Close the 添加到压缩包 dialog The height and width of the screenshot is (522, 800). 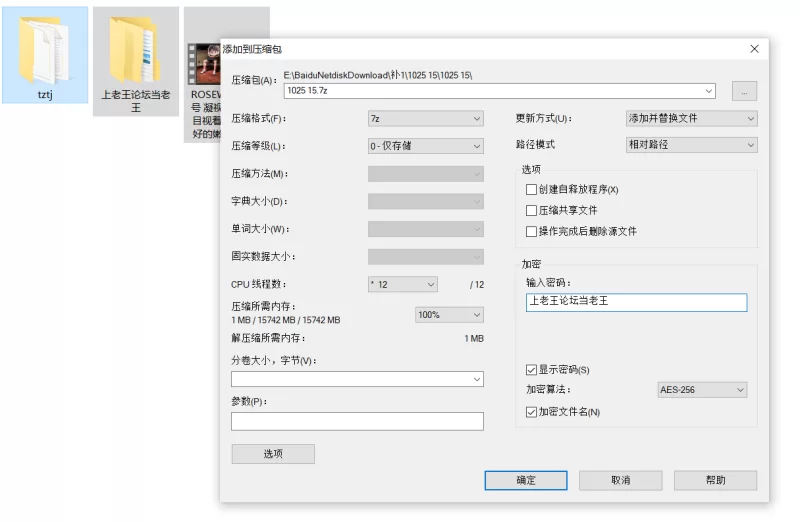[755, 49]
